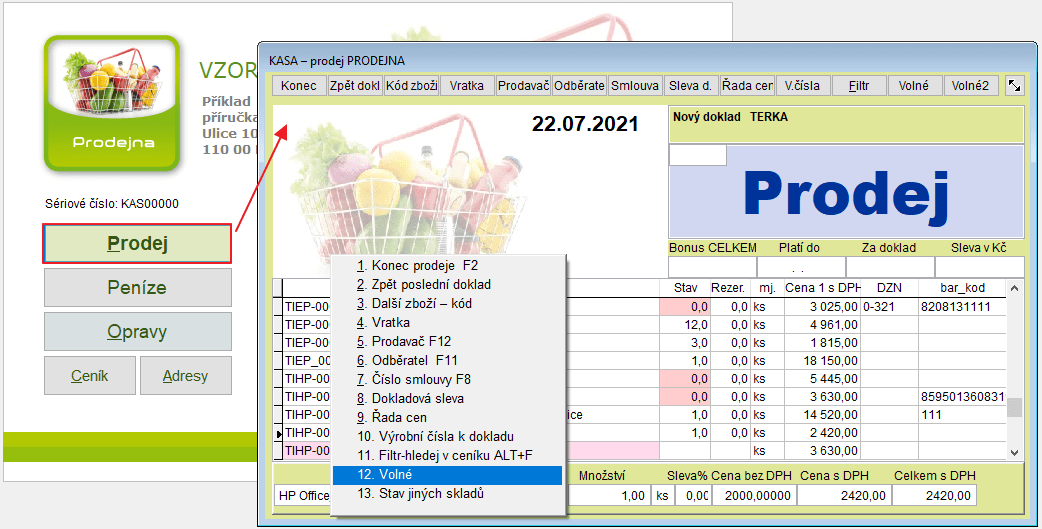Click the Platí do date field
1042x529 pixels.
pos(801,266)
